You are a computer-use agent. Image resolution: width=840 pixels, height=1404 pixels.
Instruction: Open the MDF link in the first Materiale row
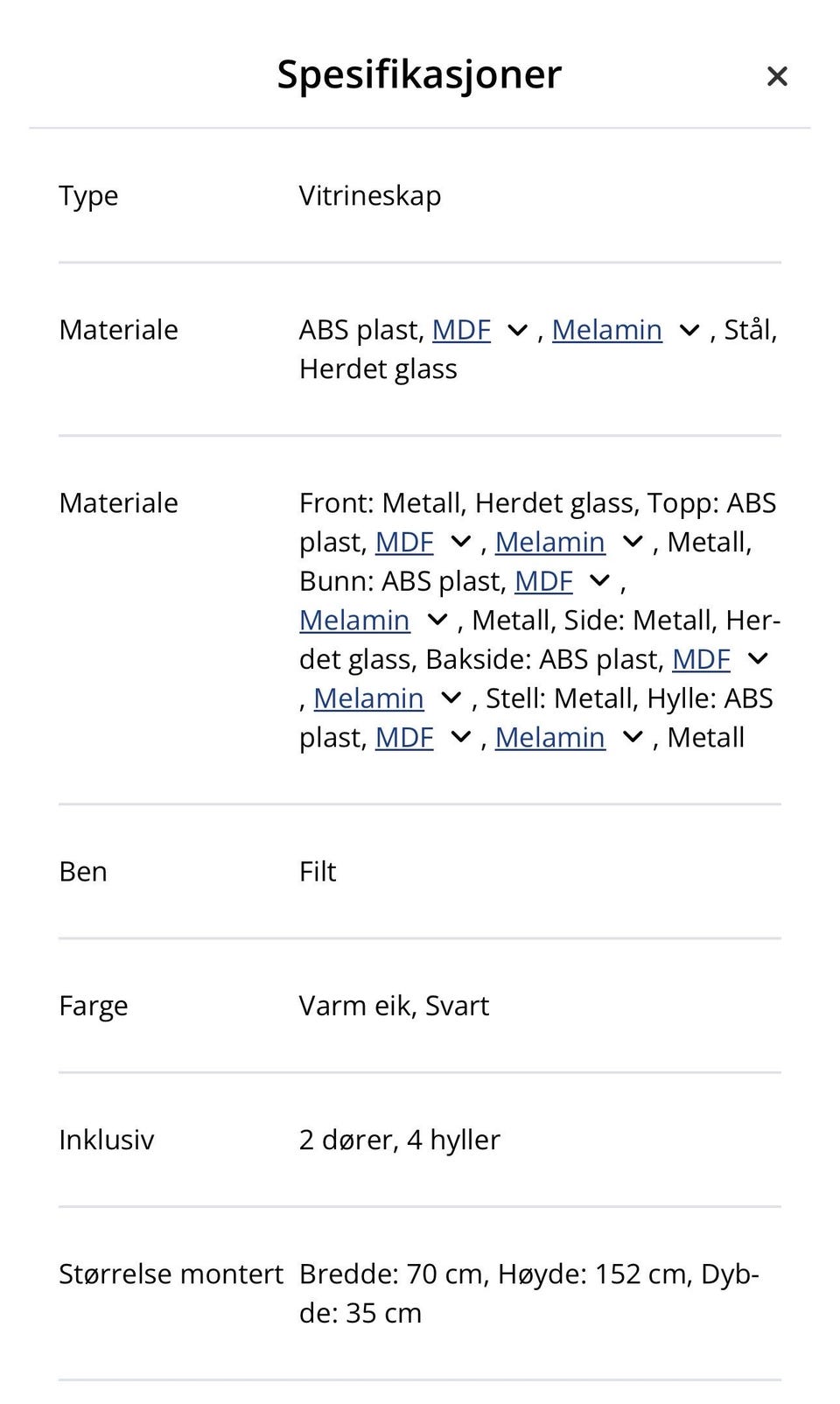point(462,331)
